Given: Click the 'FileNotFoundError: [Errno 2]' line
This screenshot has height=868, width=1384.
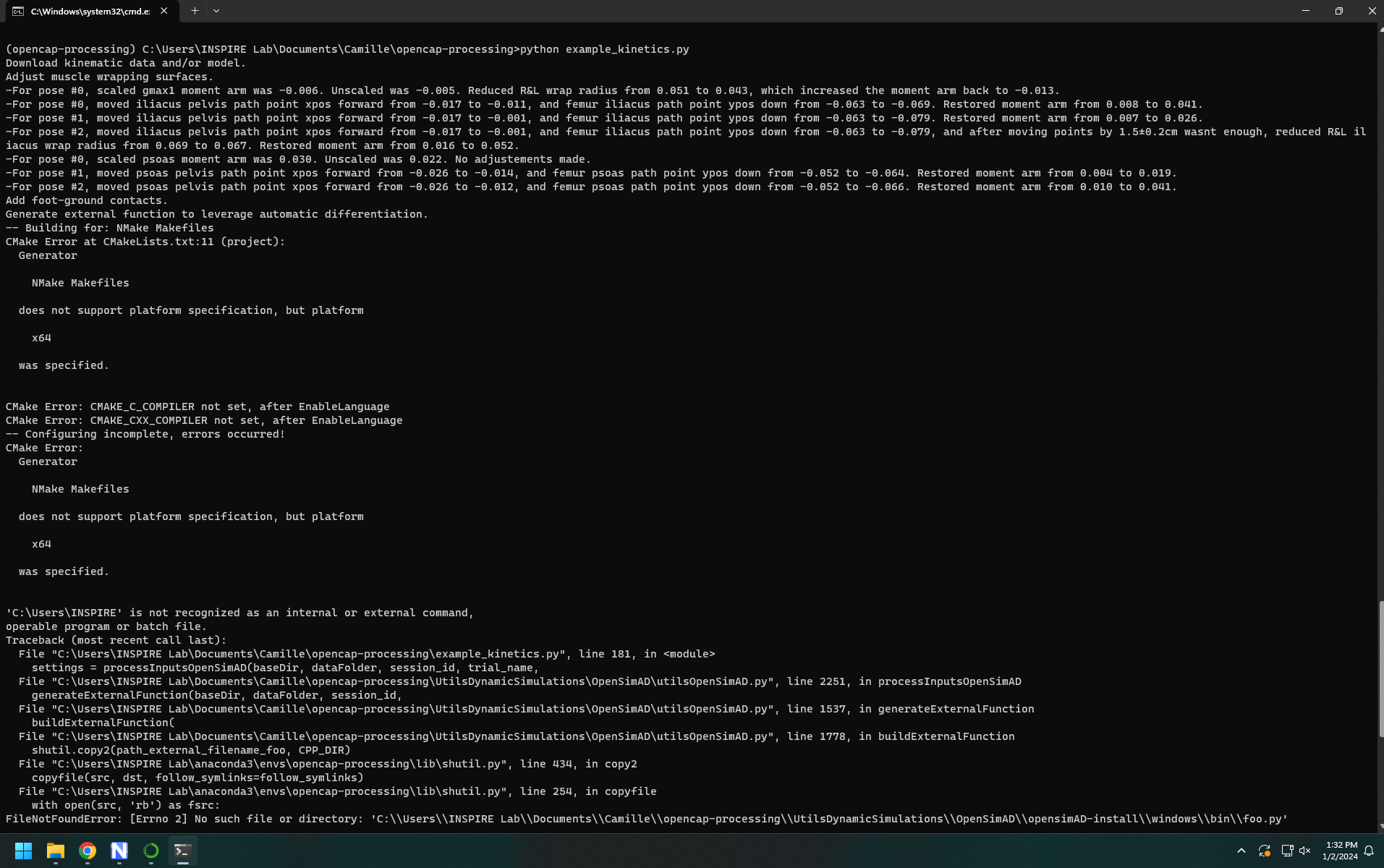Looking at the screenshot, I should click(x=647, y=819).
